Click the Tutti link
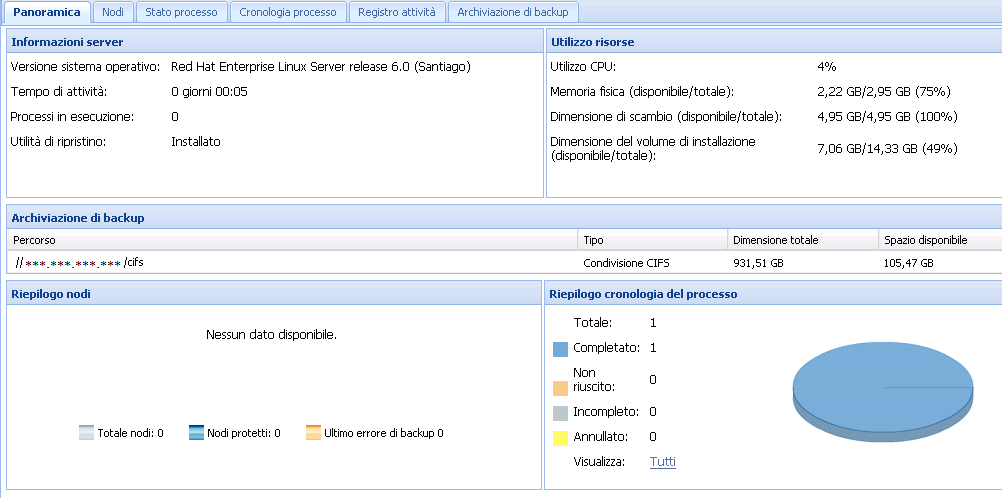1002x498 pixels. click(662, 461)
